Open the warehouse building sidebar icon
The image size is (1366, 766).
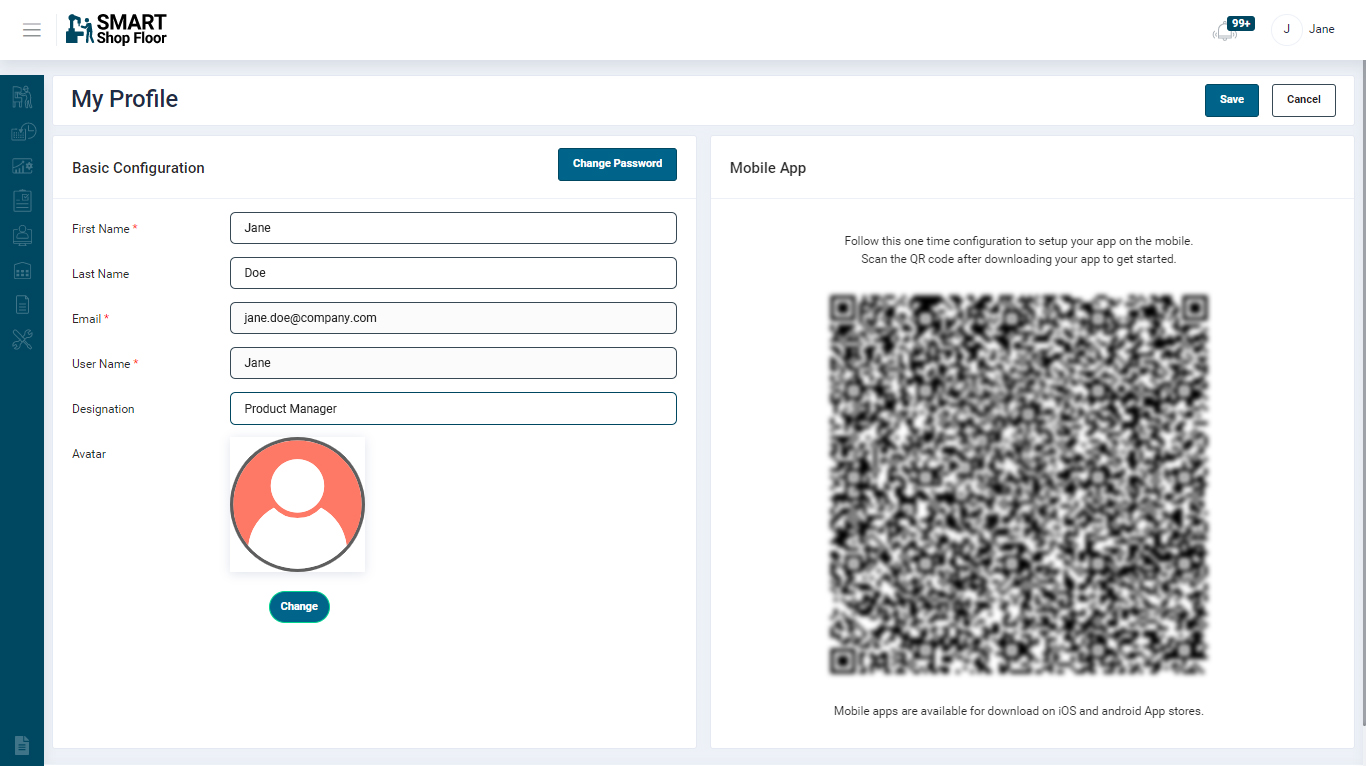pos(22,270)
